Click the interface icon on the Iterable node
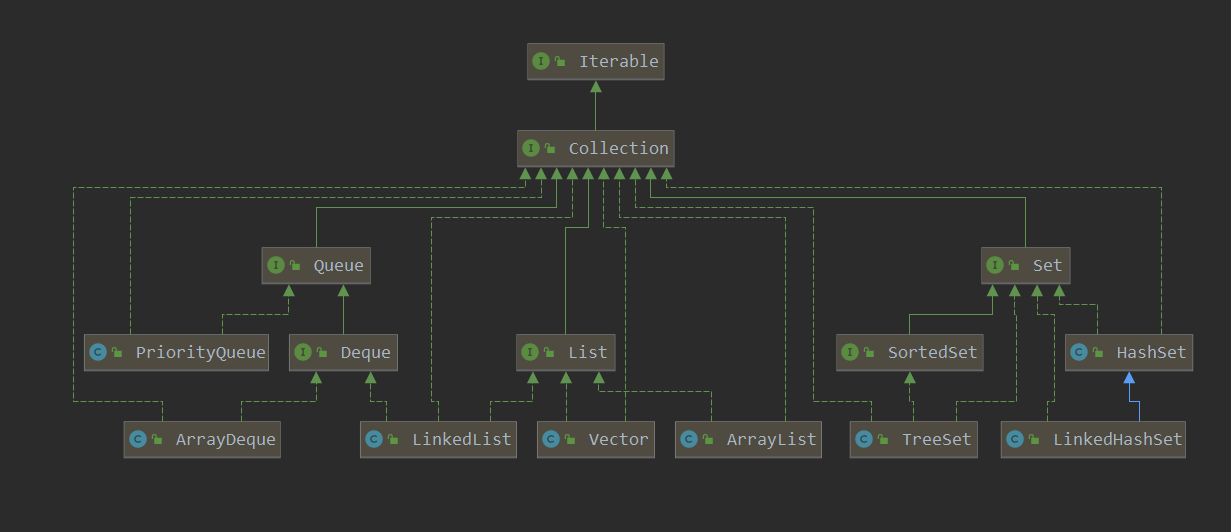The height and width of the screenshot is (532, 1231). [x=541, y=61]
